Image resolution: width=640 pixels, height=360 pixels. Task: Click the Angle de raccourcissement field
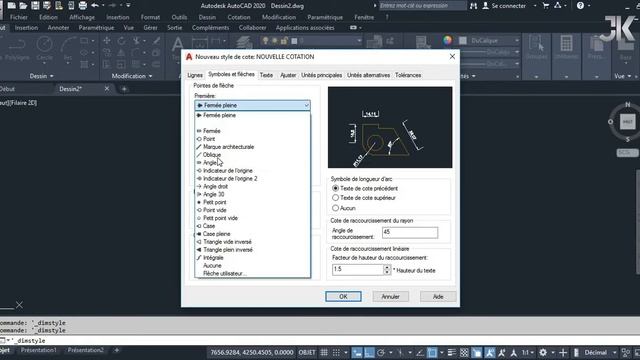tap(410, 232)
